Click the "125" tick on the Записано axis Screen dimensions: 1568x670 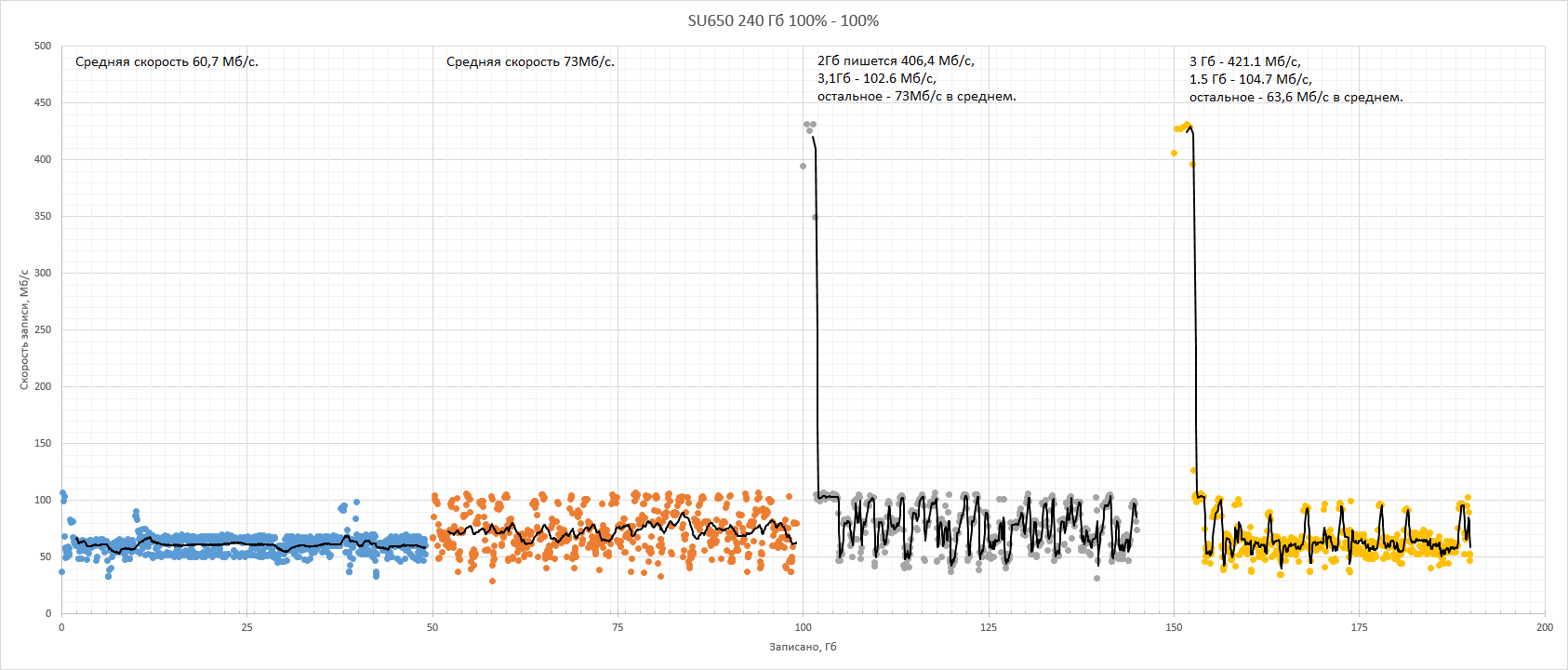[x=989, y=627]
